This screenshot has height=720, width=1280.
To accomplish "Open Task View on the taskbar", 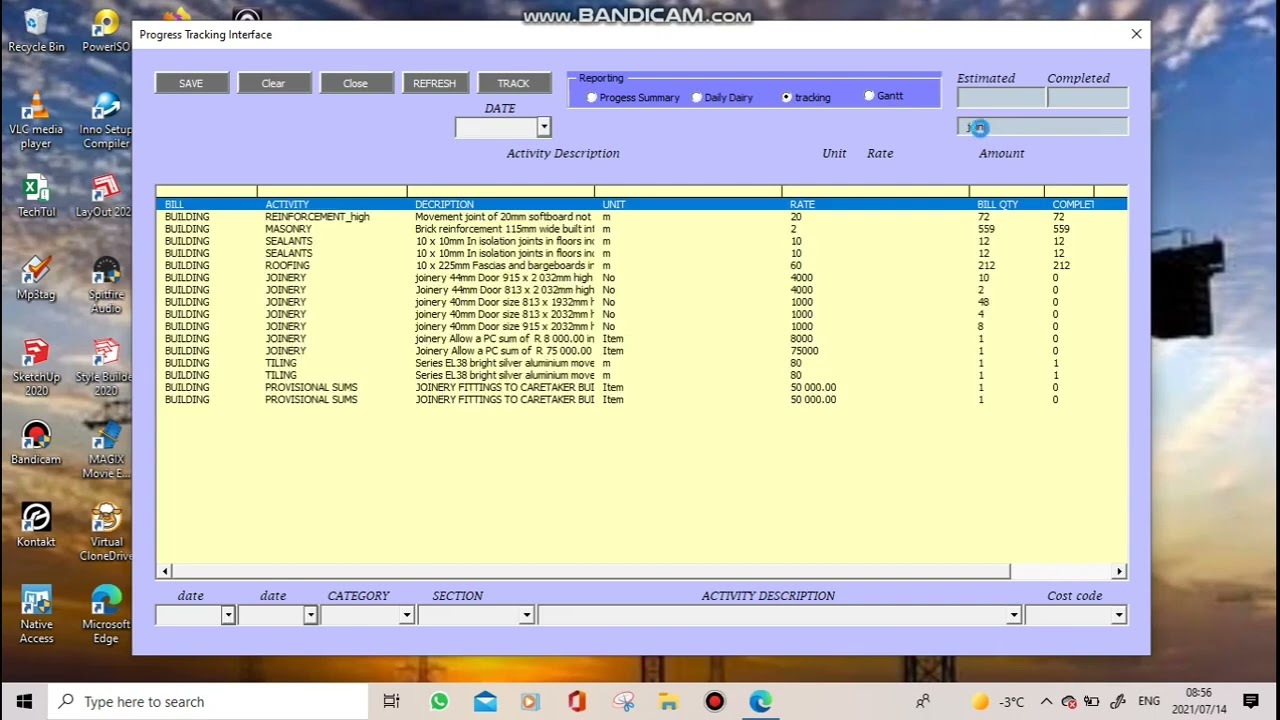I will 391,701.
